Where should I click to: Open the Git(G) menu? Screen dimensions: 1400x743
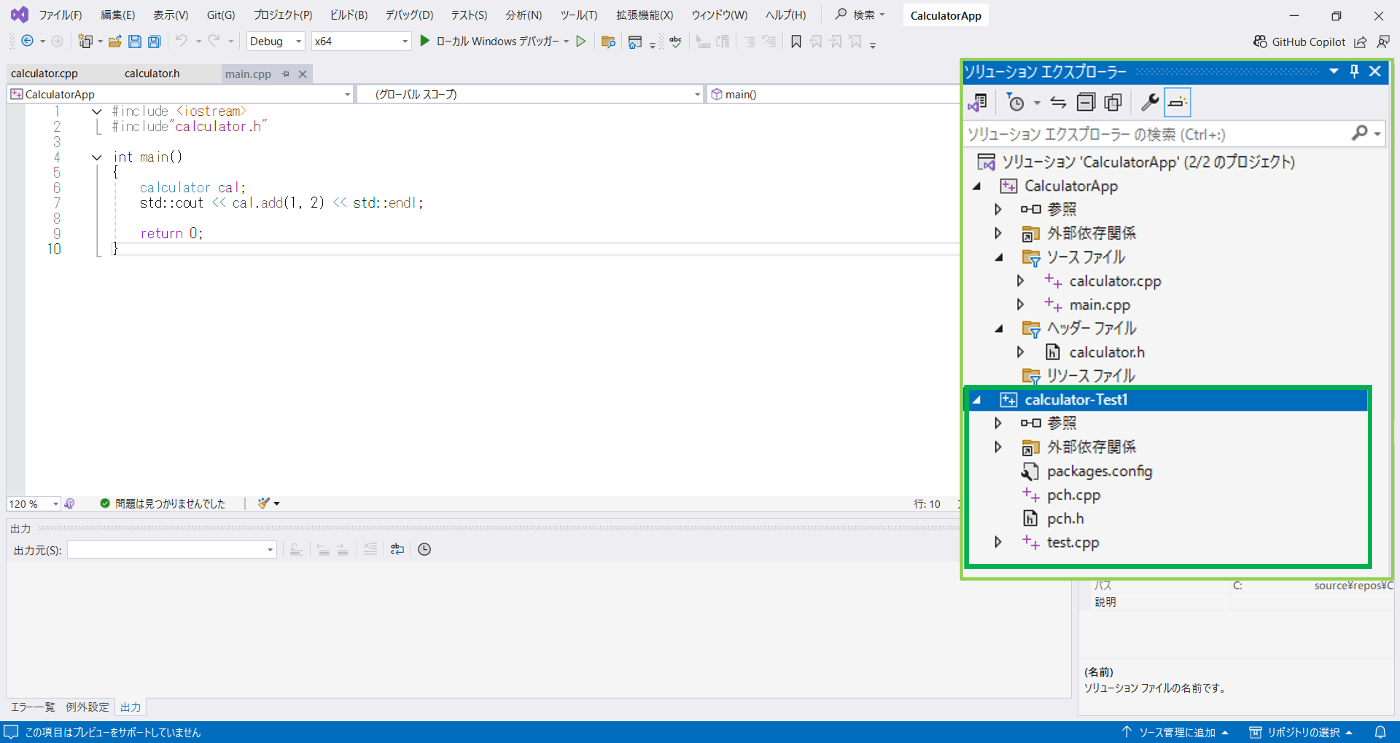click(x=221, y=15)
